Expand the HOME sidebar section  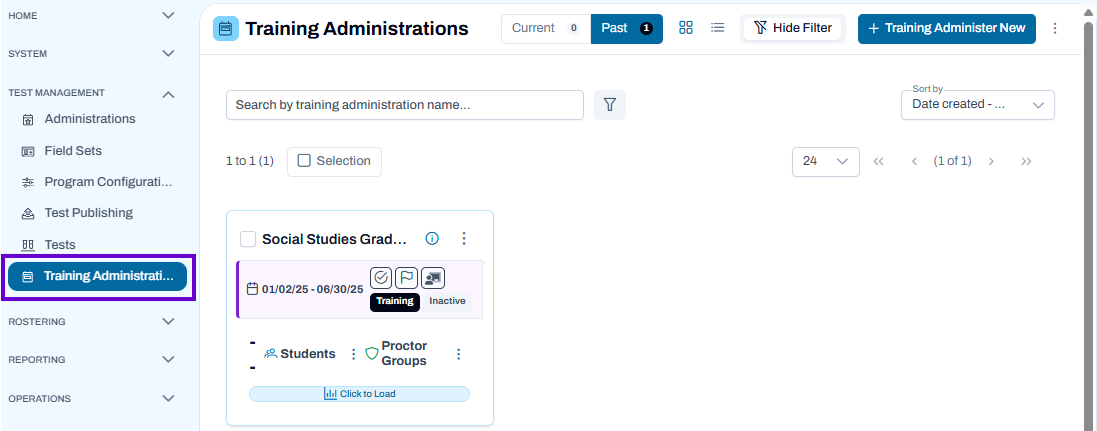click(x=168, y=15)
